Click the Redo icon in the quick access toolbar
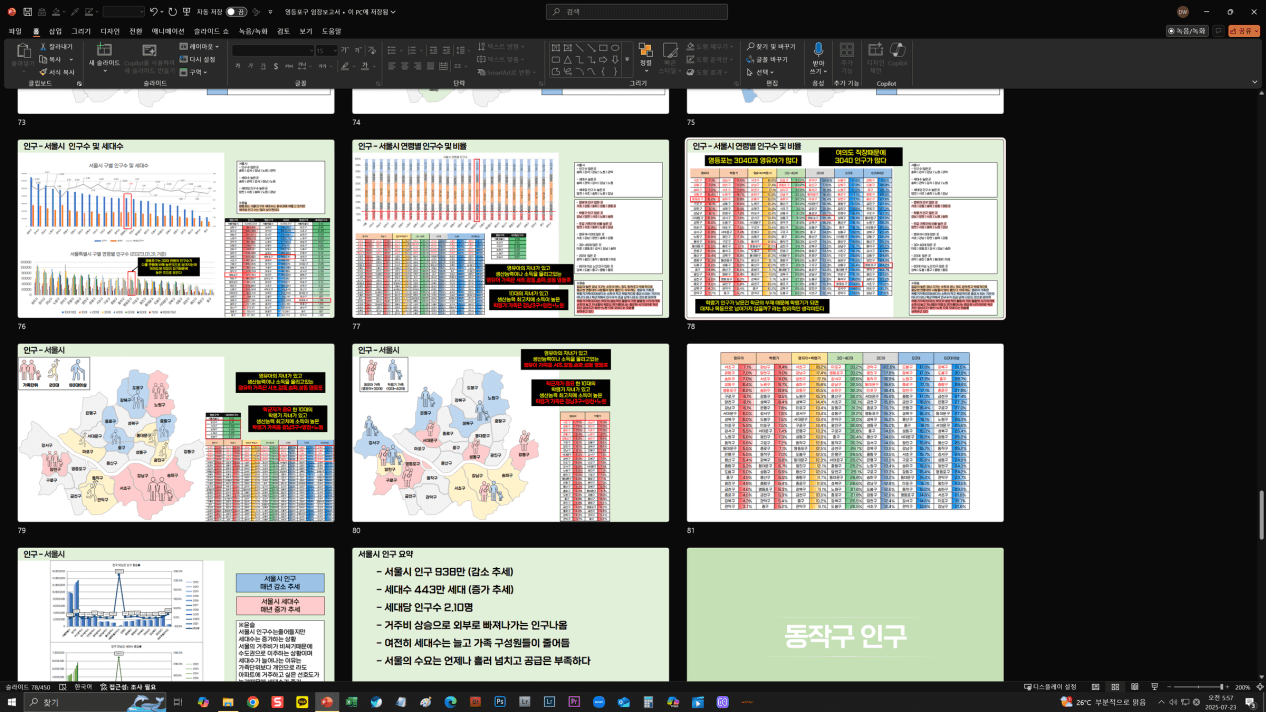 173,12
